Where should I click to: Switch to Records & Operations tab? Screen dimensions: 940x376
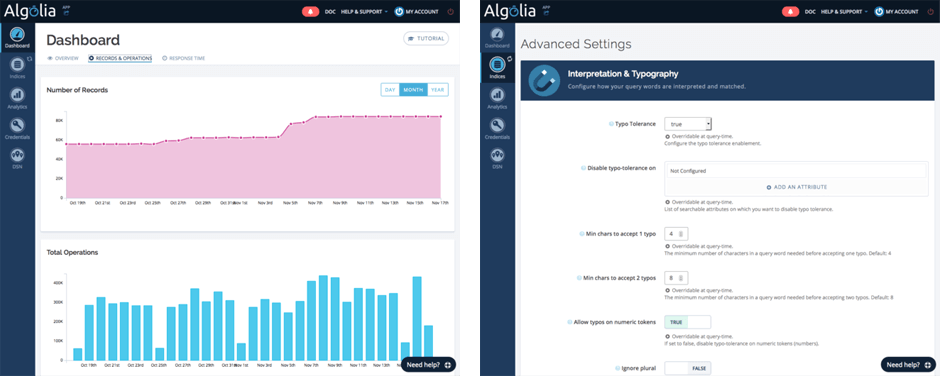pos(120,58)
